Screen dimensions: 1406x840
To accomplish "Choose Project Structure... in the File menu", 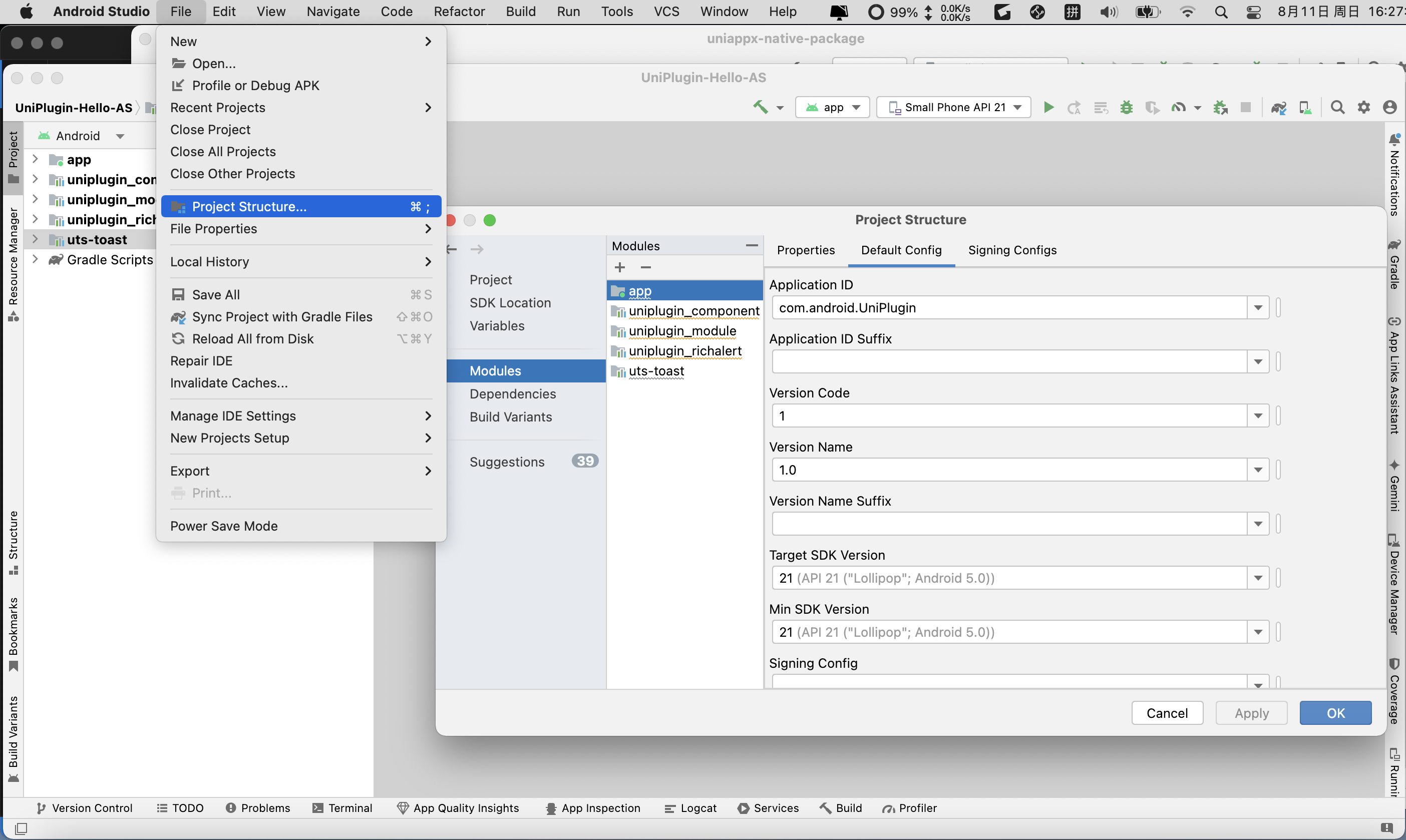I will coord(301,207).
